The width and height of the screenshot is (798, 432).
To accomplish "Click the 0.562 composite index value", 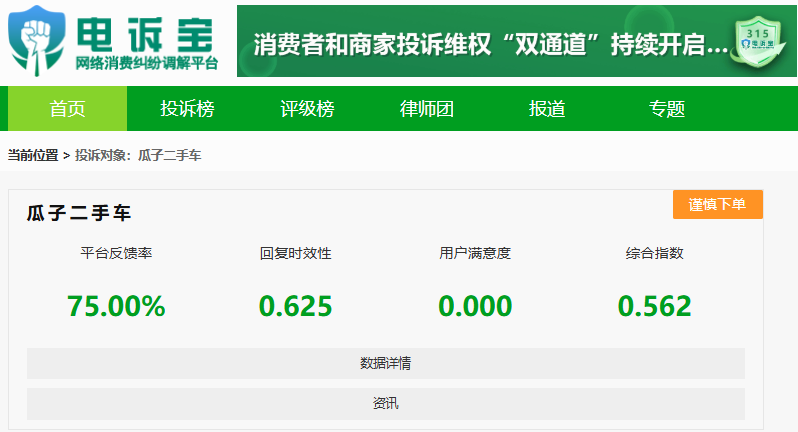I will click(654, 306).
